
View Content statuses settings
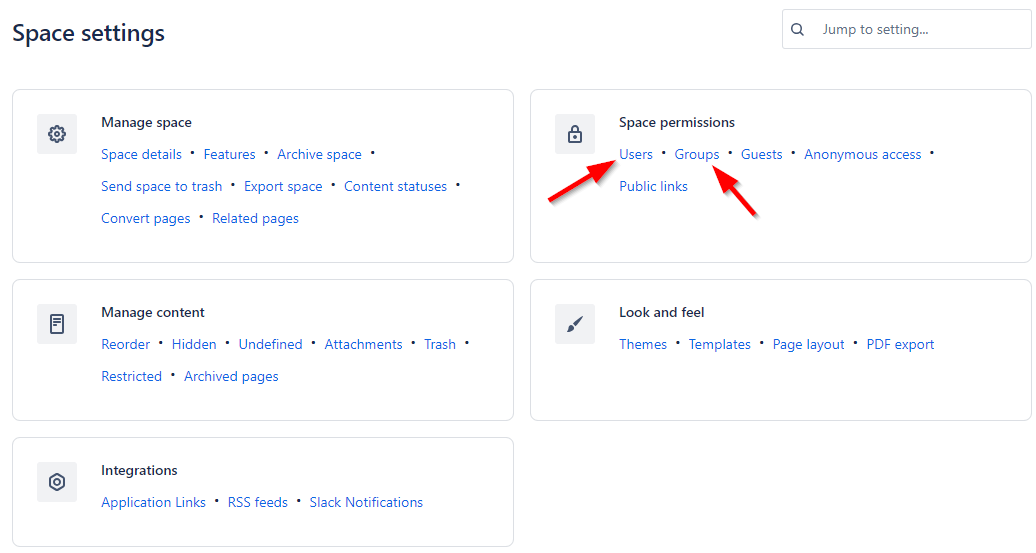click(x=395, y=186)
